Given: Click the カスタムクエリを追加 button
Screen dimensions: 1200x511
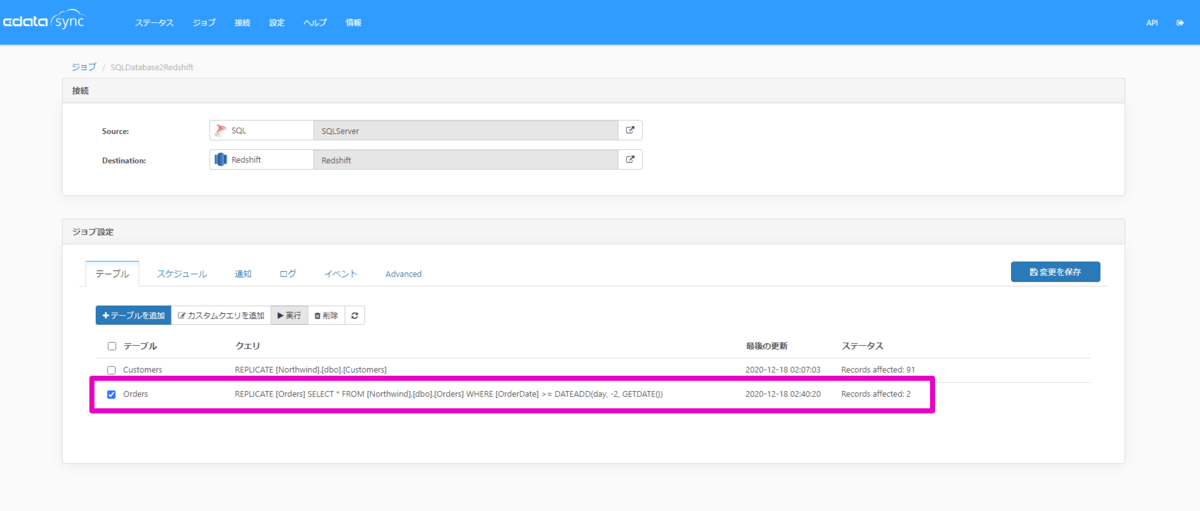Looking at the screenshot, I should click(x=221, y=315).
